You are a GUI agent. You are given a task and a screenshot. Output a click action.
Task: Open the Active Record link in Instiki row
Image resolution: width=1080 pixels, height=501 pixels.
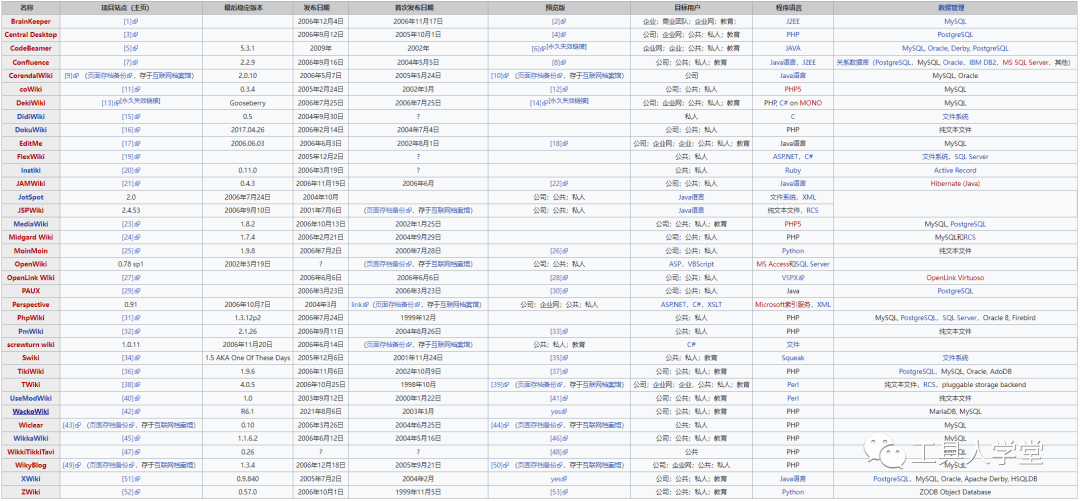pos(955,170)
